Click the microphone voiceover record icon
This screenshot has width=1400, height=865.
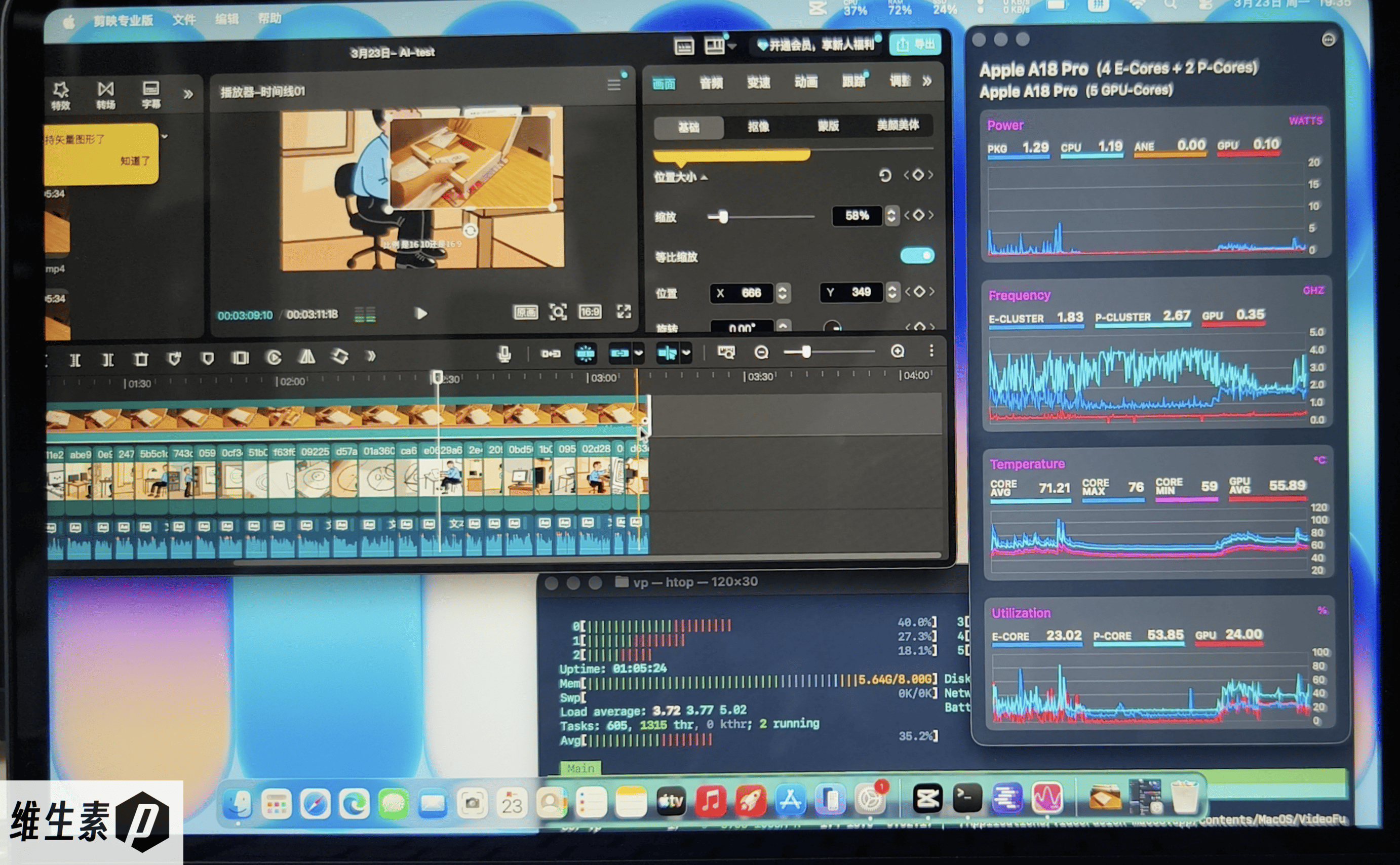pyautogui.click(x=504, y=355)
